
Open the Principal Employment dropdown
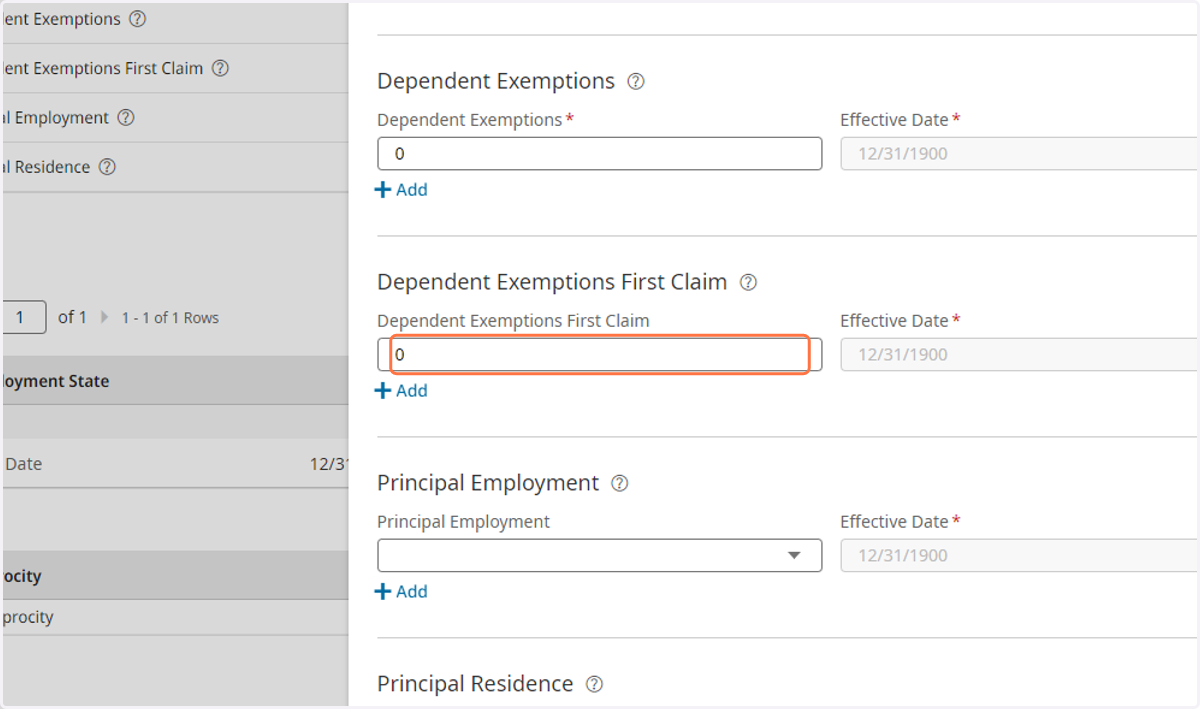coord(600,556)
